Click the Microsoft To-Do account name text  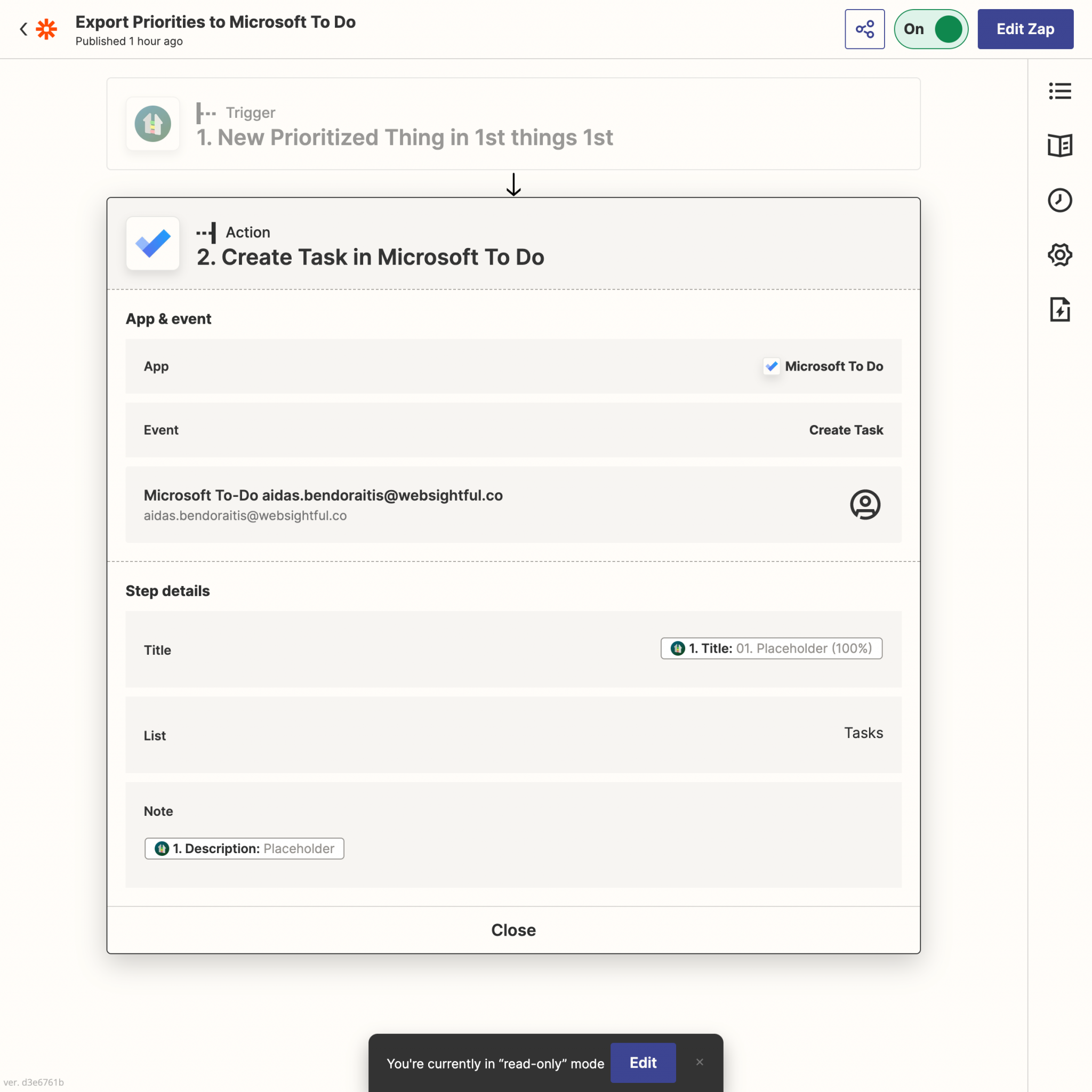(x=323, y=495)
